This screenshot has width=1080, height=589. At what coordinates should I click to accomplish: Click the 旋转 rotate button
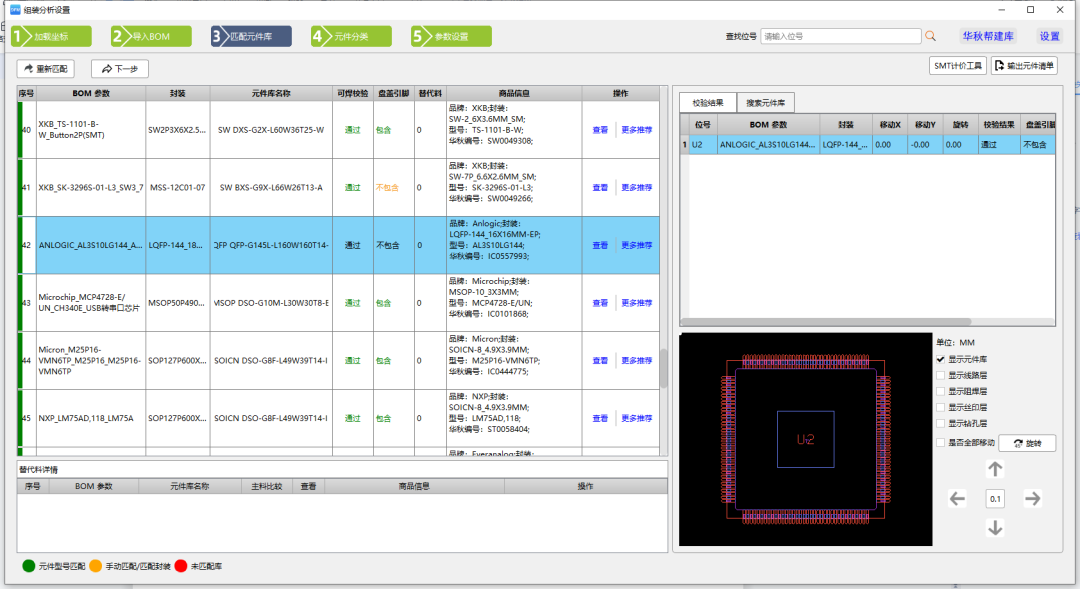click(x=1027, y=444)
